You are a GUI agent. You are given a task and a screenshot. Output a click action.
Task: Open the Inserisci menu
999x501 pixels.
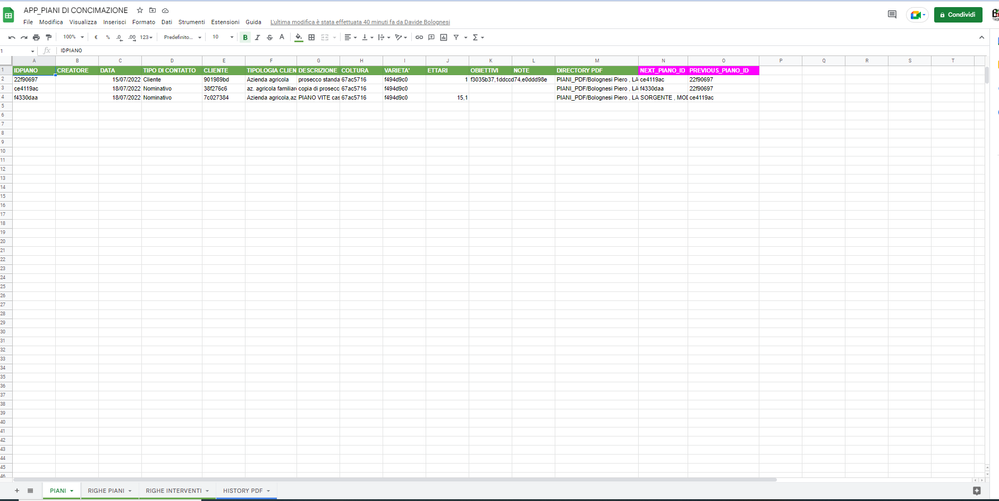tap(115, 22)
